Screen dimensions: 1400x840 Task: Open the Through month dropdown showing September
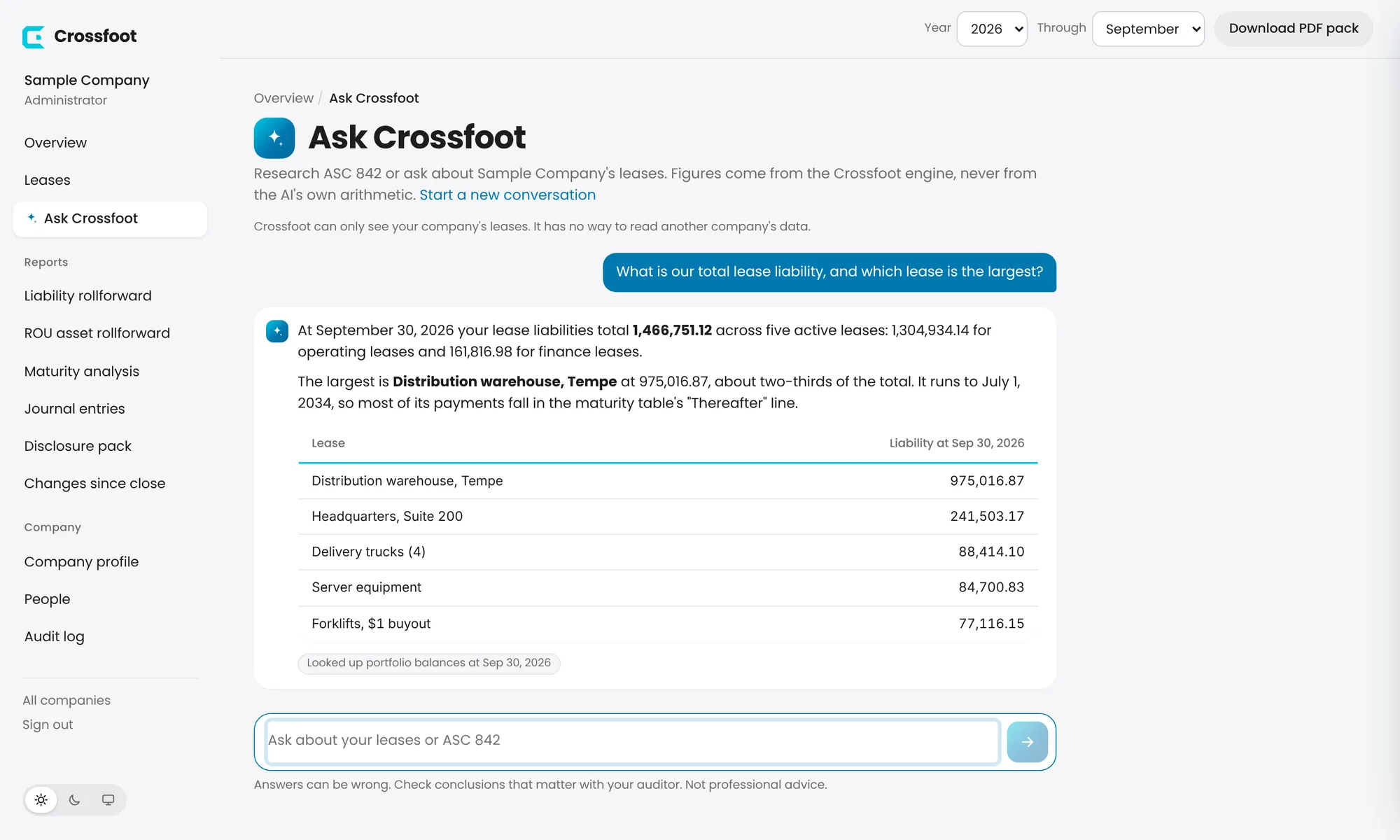pyautogui.click(x=1148, y=29)
